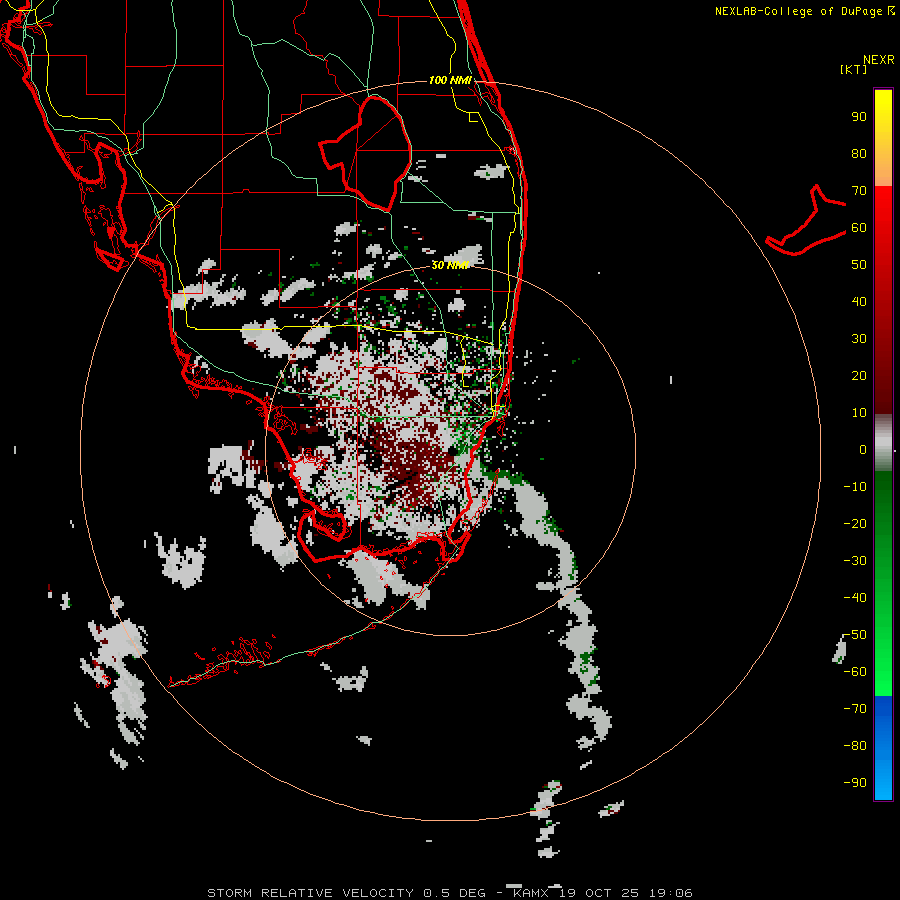Click the -10 knots scale value
The image size is (900, 900).
pyautogui.click(x=855, y=487)
